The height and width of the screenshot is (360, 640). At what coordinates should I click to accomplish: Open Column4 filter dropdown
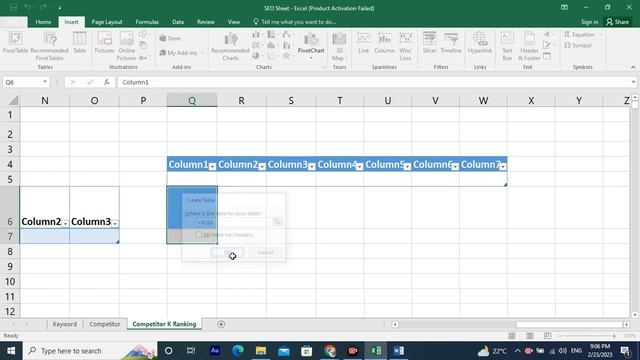coord(359,166)
